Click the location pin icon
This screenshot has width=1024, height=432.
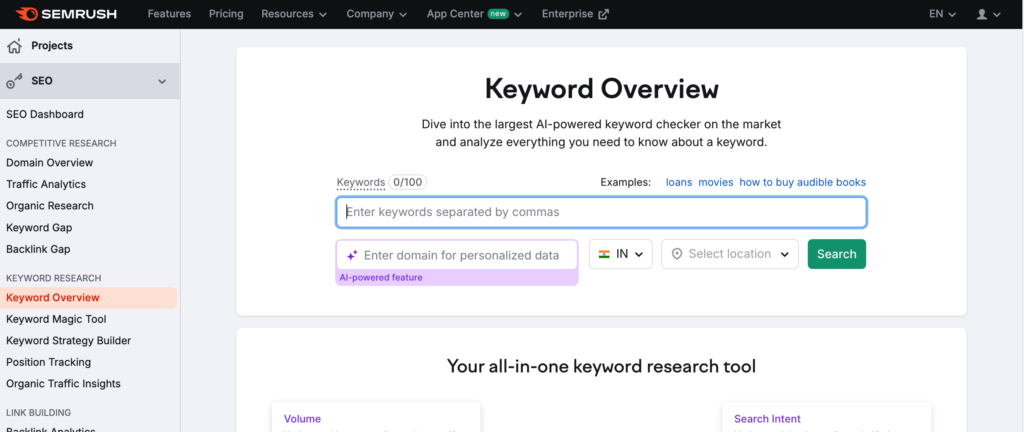click(677, 254)
